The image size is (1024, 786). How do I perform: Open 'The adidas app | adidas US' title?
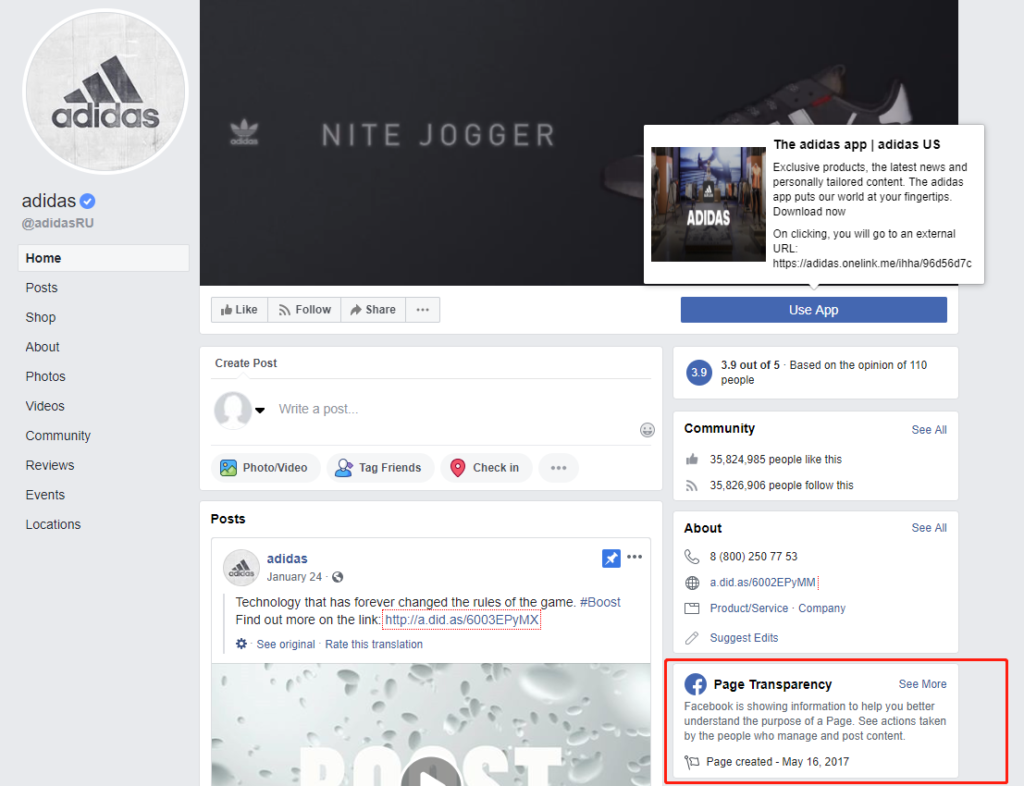point(857,144)
